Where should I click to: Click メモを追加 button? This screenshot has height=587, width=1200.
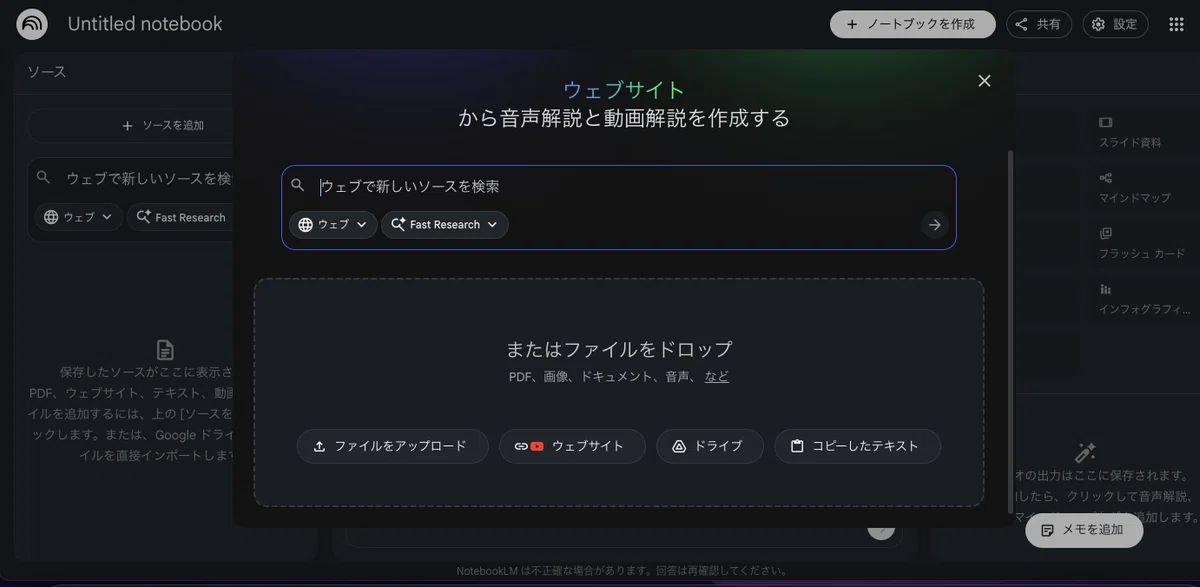[1084, 530]
